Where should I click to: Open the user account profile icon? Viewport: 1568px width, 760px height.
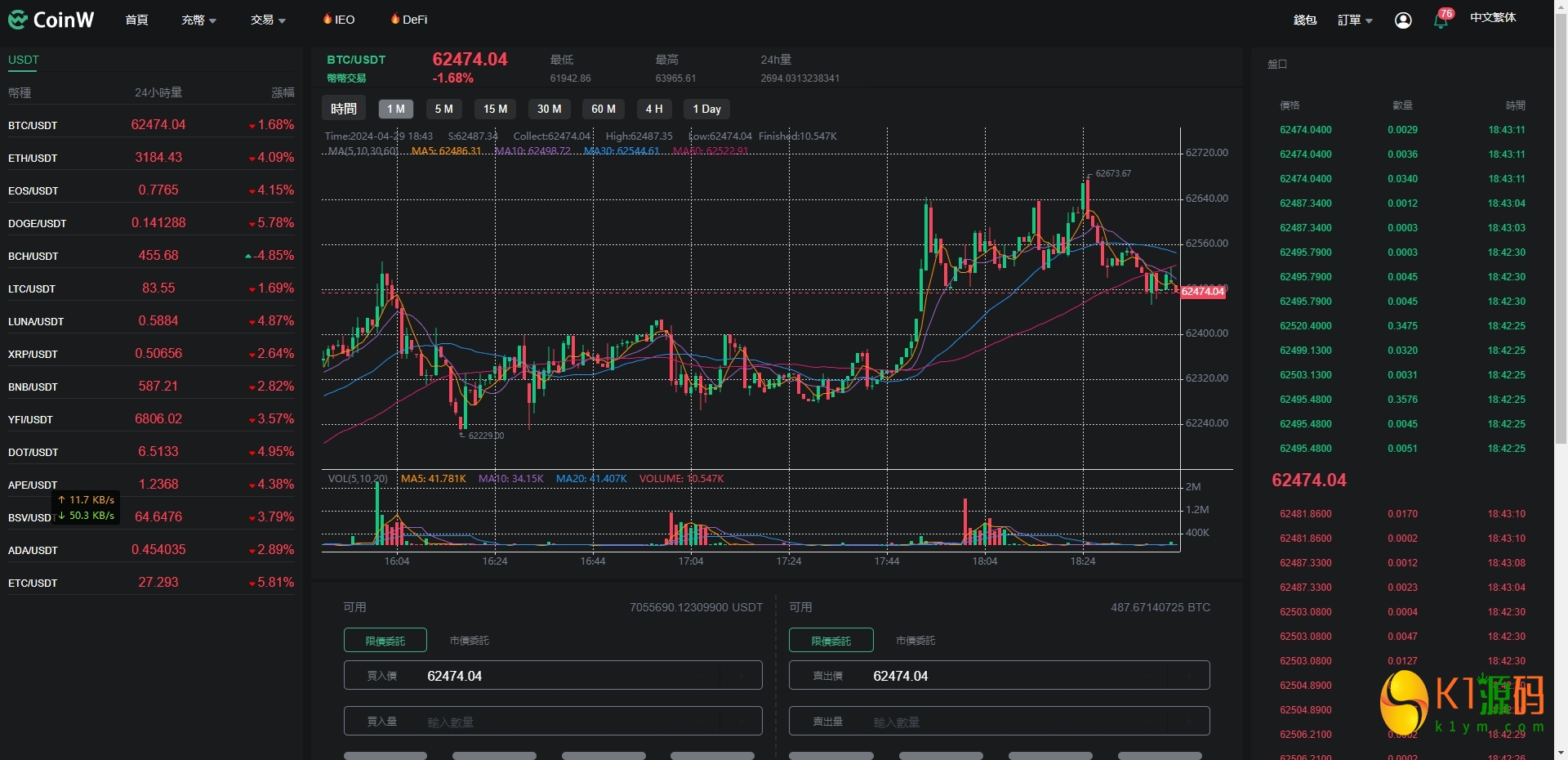point(1403,20)
